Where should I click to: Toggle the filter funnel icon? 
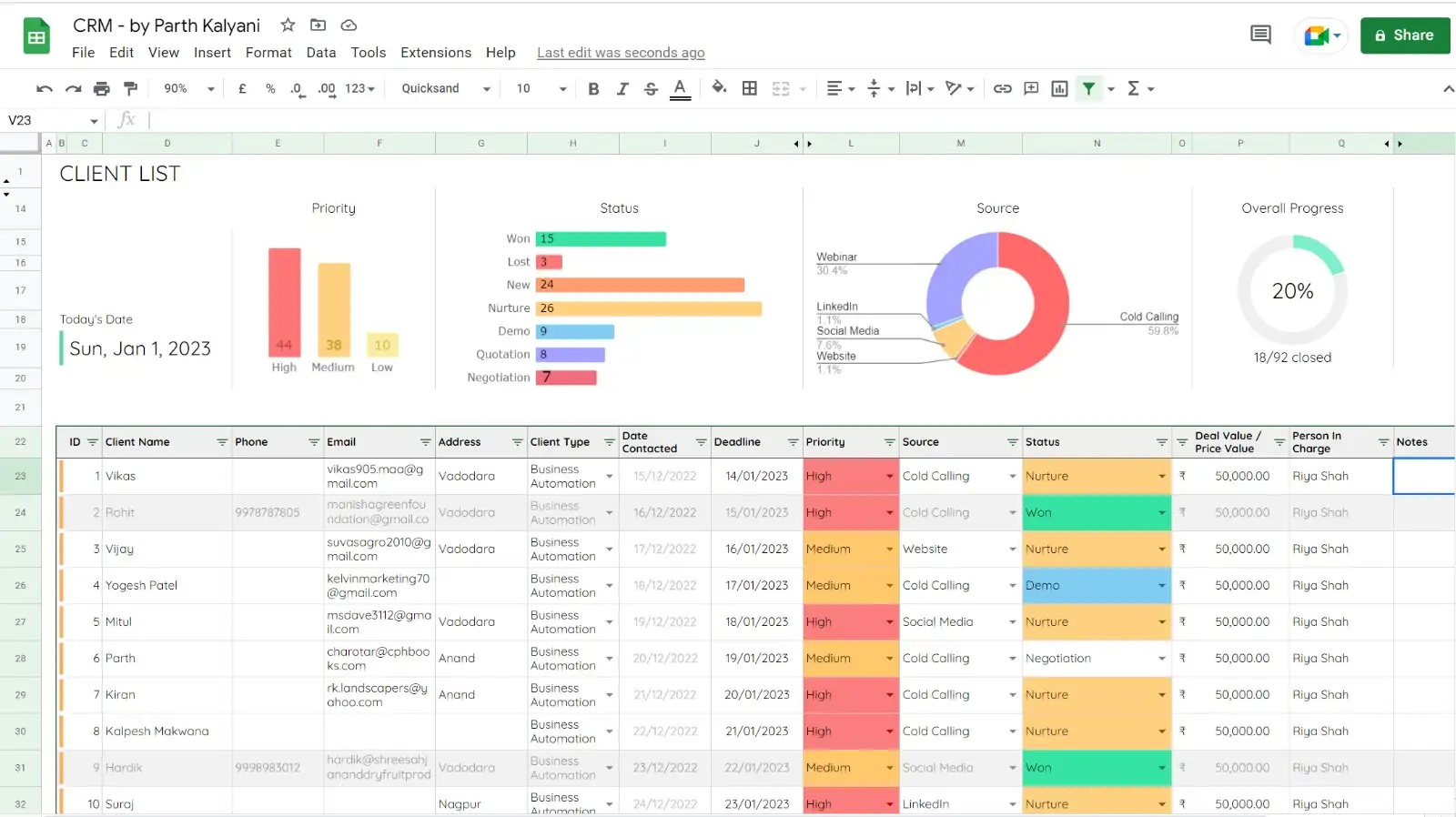point(1088,88)
